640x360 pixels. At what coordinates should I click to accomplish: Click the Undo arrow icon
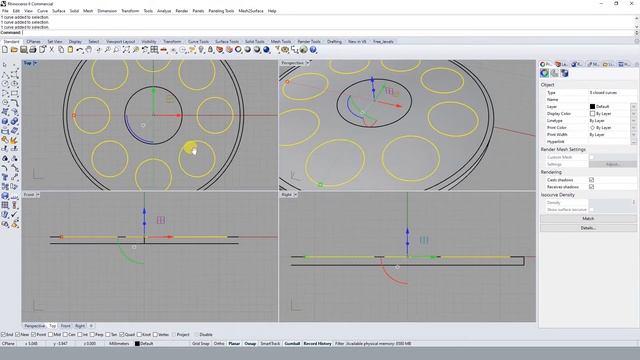[80, 50]
